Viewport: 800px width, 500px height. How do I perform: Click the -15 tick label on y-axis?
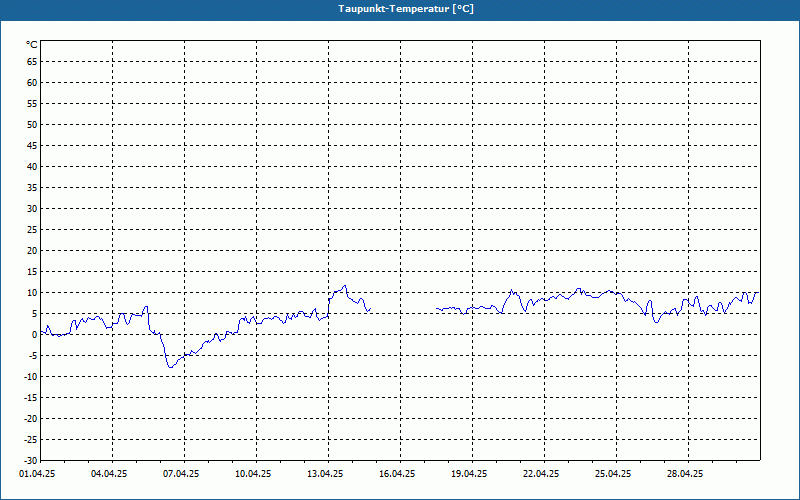pyautogui.click(x=30, y=398)
